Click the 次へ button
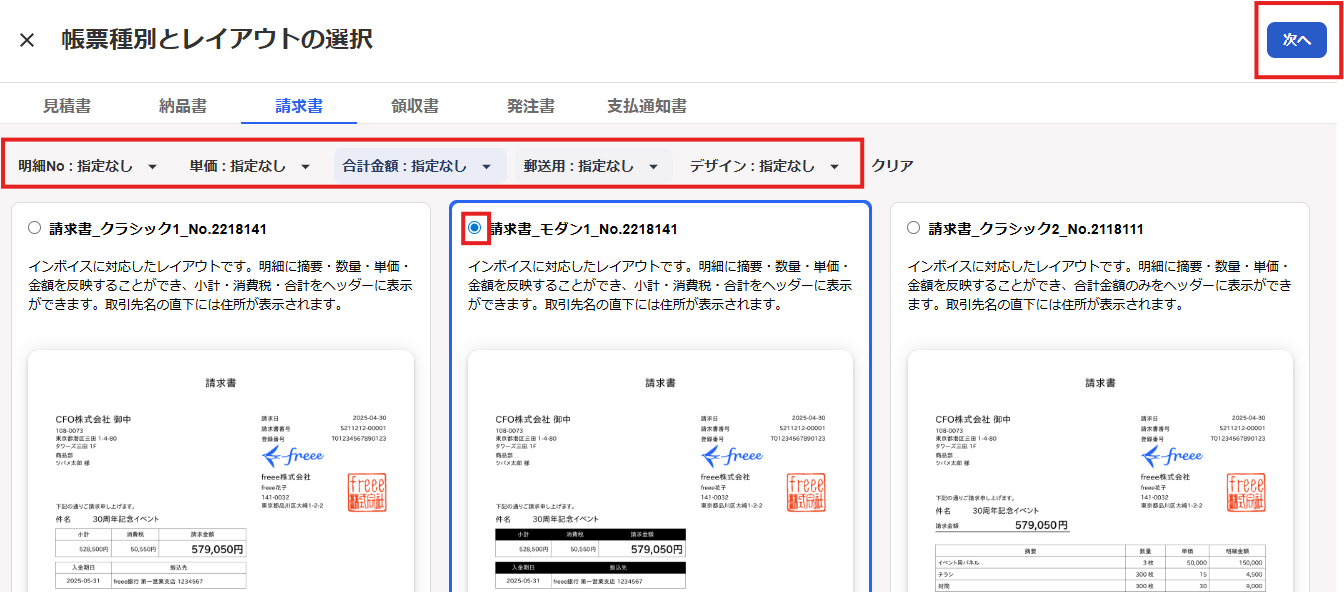Screen dimensions: 1344x592 (x=1296, y=39)
